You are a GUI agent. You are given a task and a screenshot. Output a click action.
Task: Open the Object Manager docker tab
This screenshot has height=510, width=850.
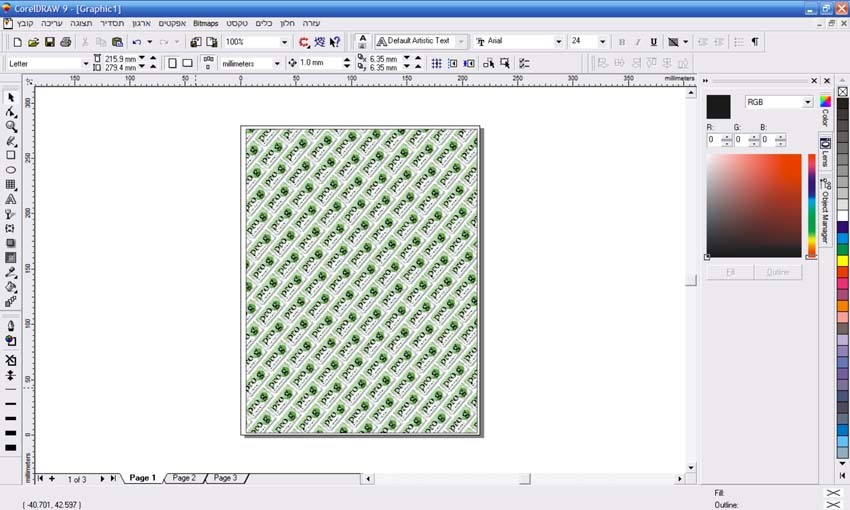click(825, 210)
